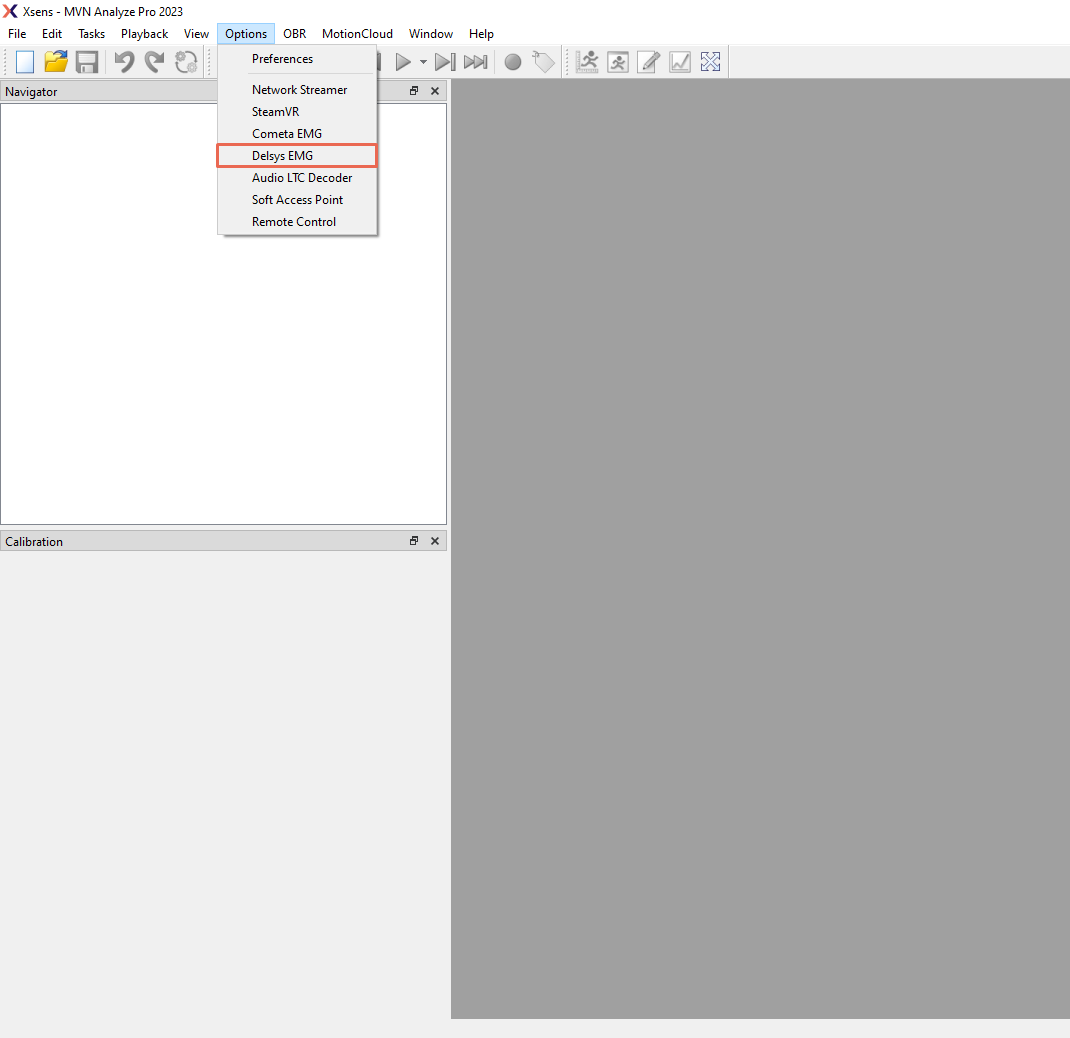This screenshot has height=1038, width=1070.
Task: Open the Edit menu
Action: (52, 33)
